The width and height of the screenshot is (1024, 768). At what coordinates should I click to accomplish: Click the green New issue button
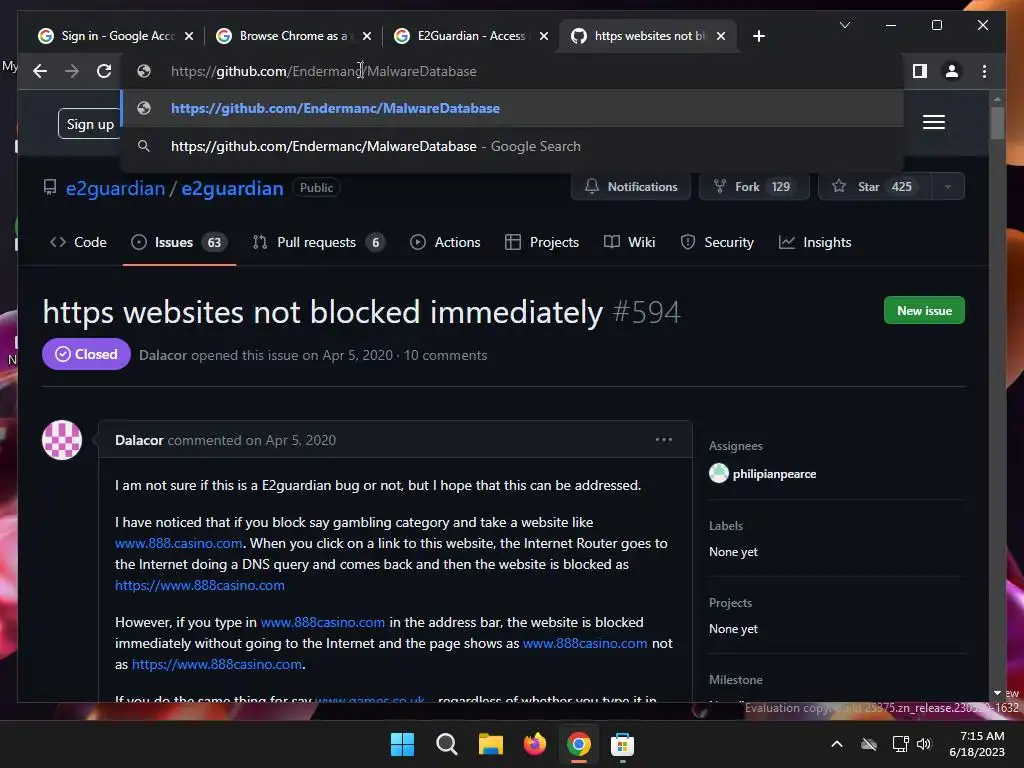[924, 311]
